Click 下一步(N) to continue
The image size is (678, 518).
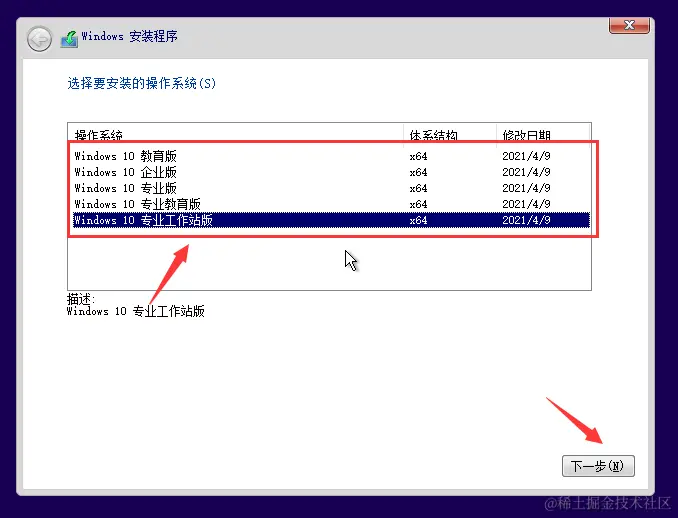tap(598, 466)
